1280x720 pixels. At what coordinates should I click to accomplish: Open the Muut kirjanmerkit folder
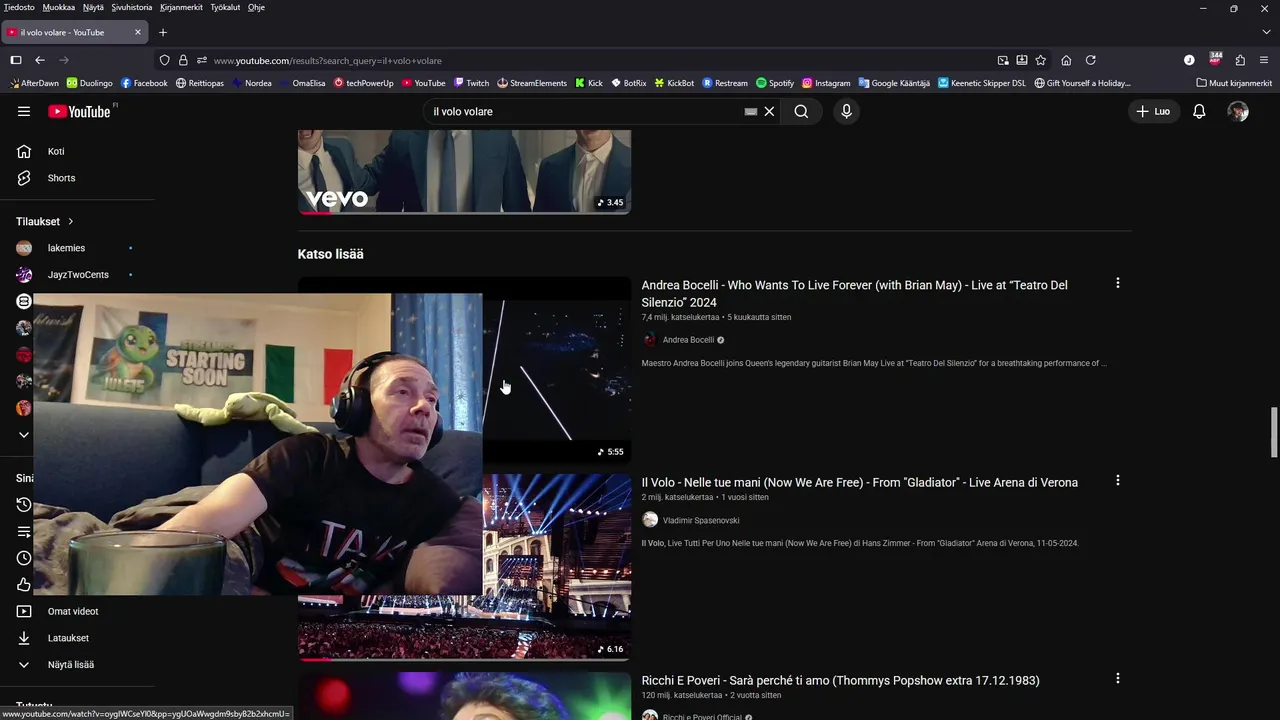tap(1234, 83)
